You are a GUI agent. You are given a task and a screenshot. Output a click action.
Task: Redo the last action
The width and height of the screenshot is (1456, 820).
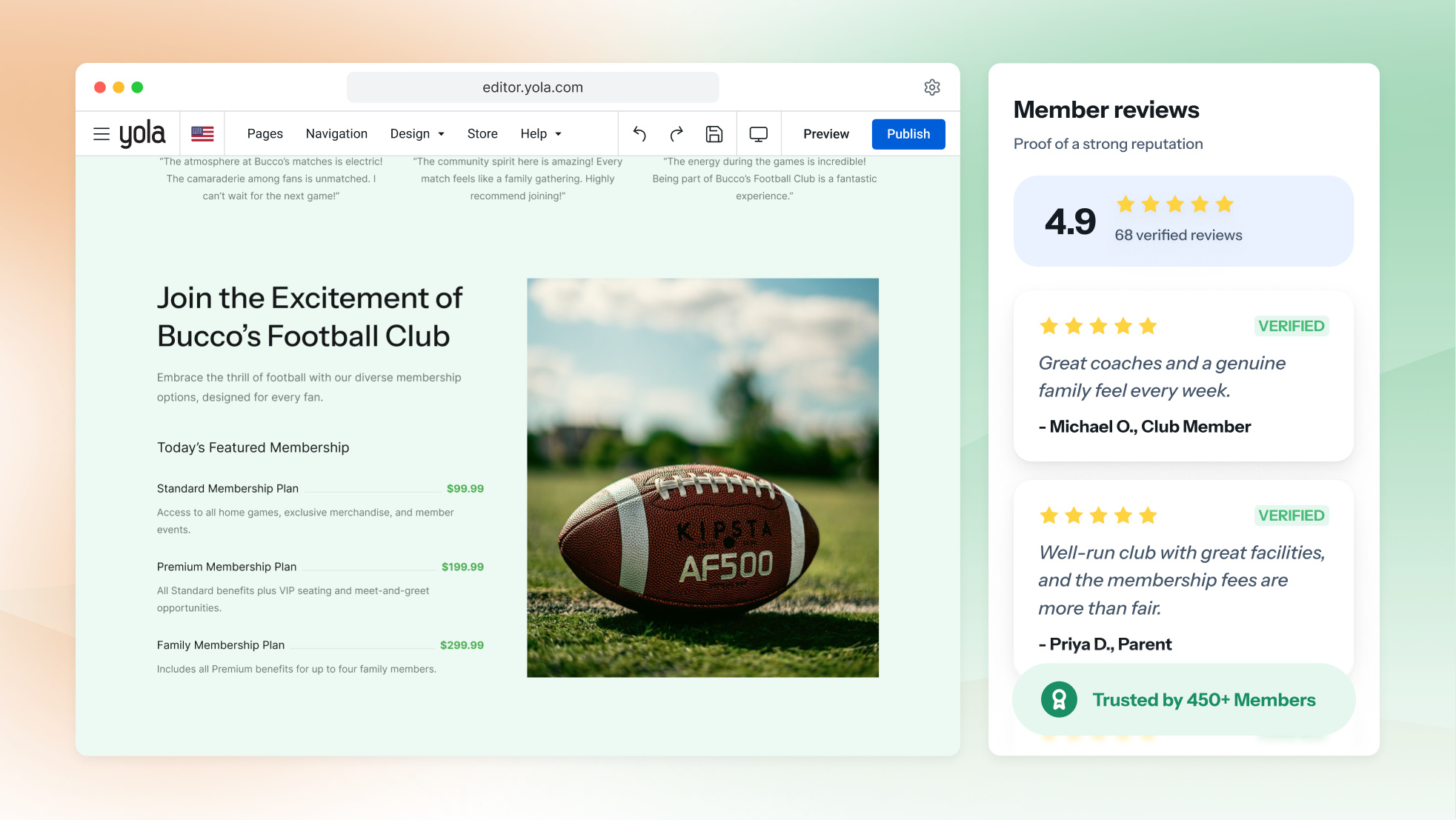pyautogui.click(x=677, y=134)
